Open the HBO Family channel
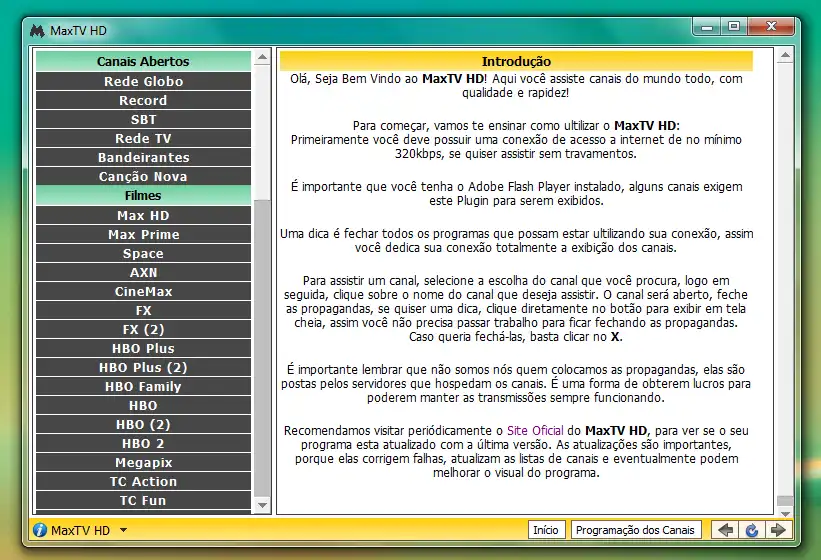This screenshot has height=560, width=821. pyautogui.click(x=143, y=386)
